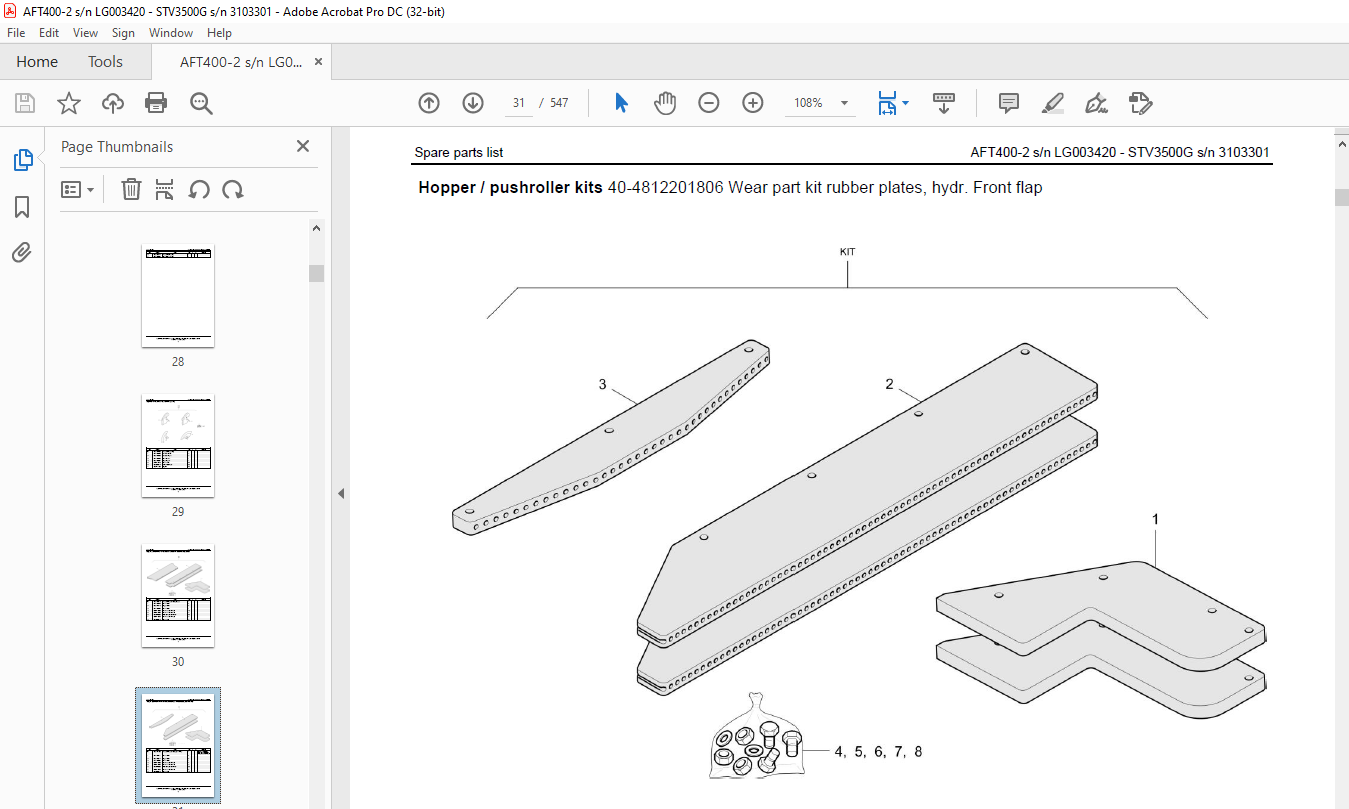The height and width of the screenshot is (809, 1349).
Task: Go to the previous page with the up arrow
Action: pos(429,103)
